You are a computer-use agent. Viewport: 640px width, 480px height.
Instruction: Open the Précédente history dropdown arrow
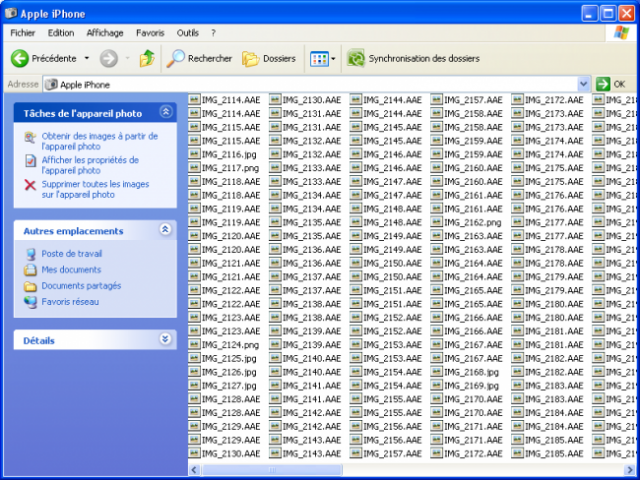click(87, 59)
